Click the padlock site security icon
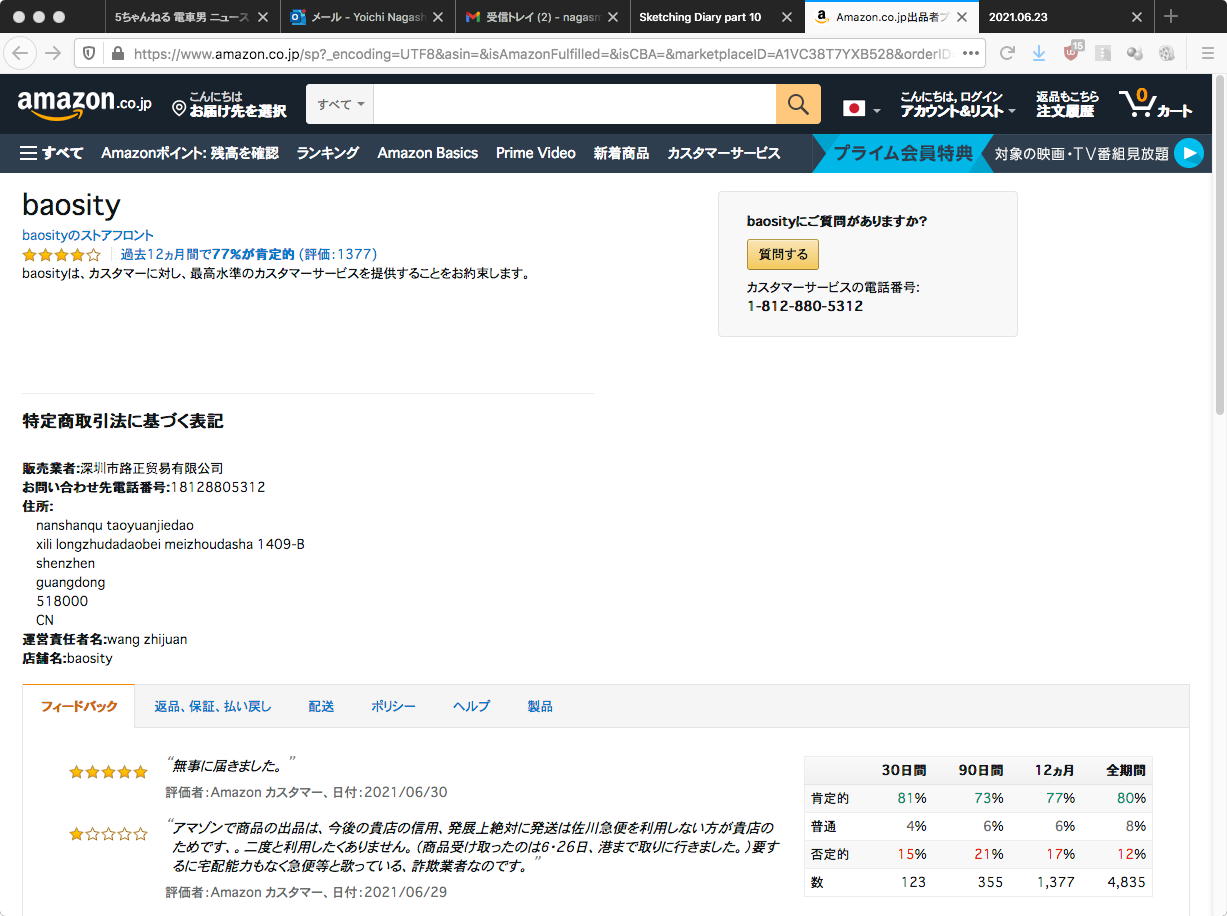Screen dimensions: 1227x916 [x=117, y=54]
